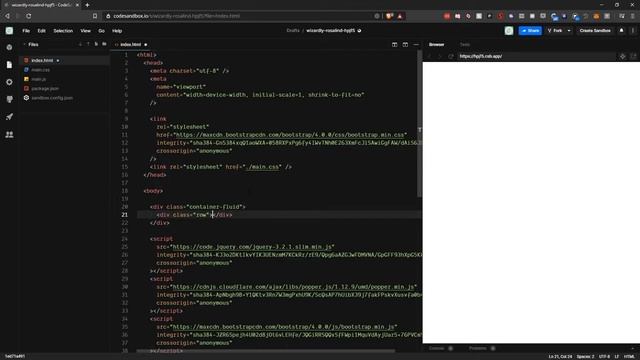Open the File menu
This screenshot has width=640, height=360.
coord(26,31)
